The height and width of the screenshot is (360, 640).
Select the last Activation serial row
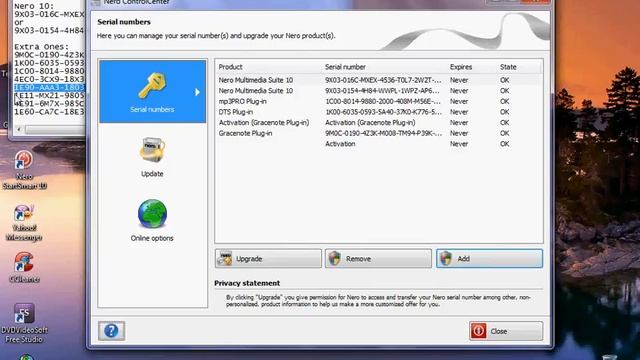coord(379,144)
